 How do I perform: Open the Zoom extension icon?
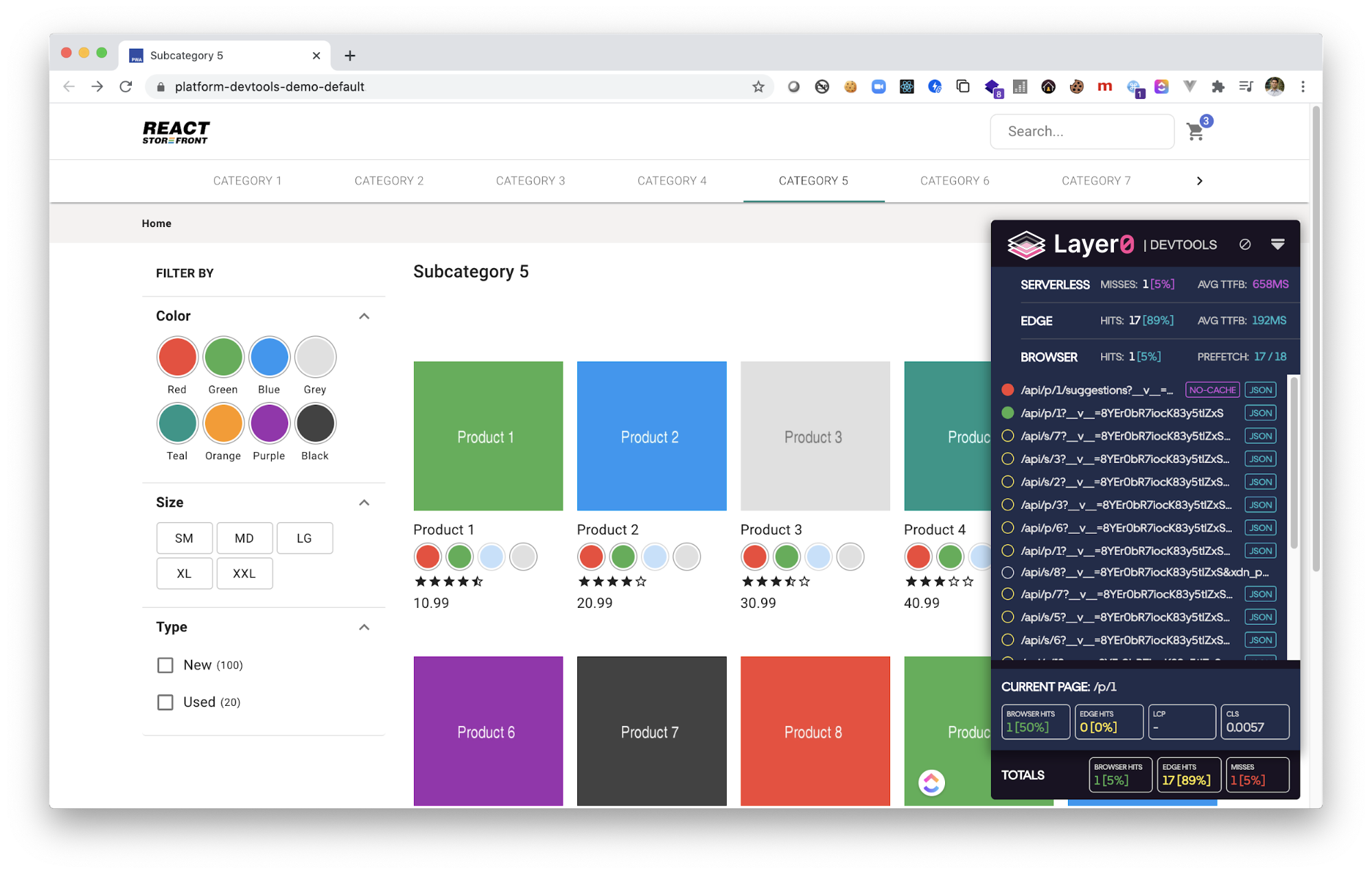[x=879, y=86]
